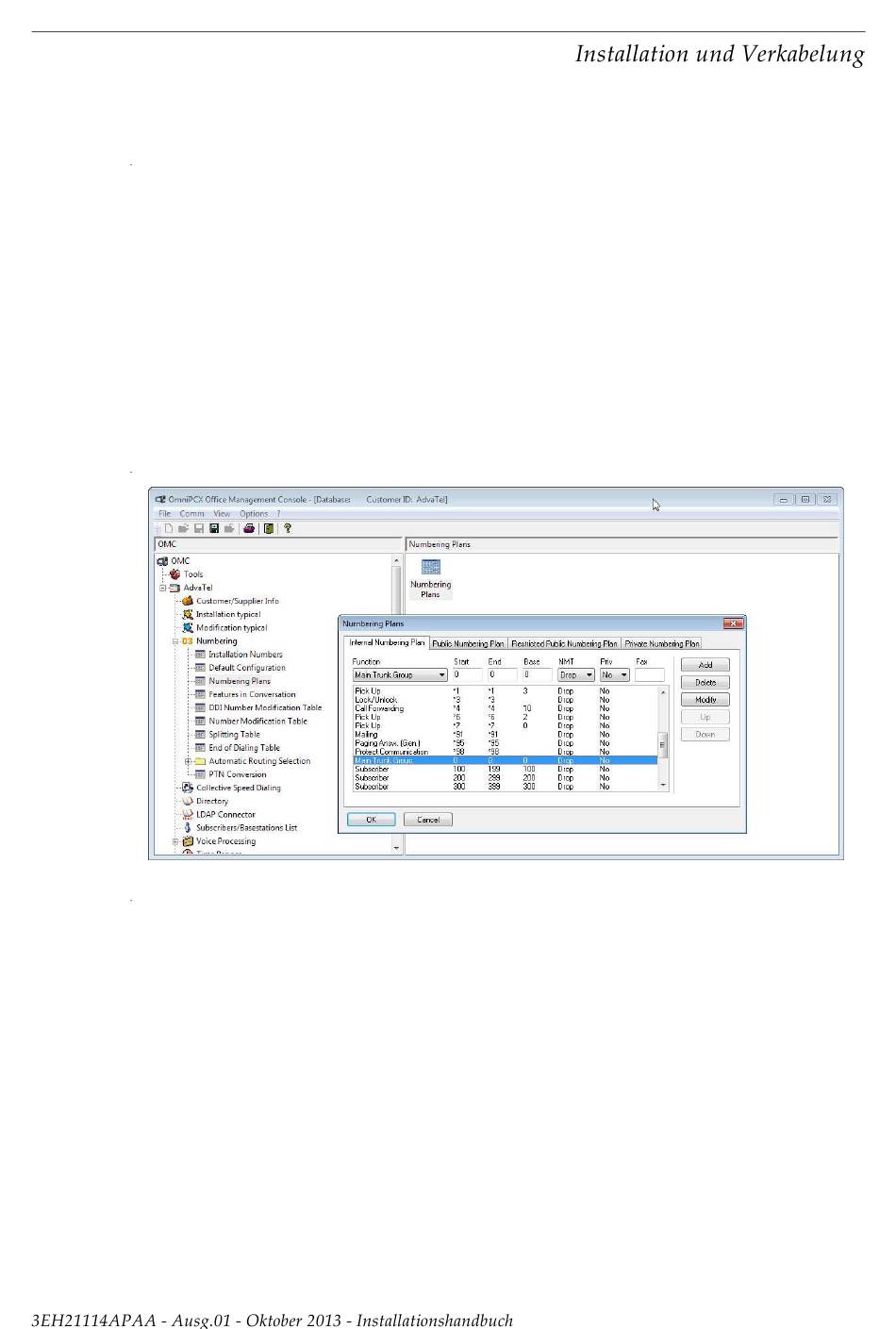Click the numbering list vertical scrollbar thumb
This screenshot has height=1329, width=896.
click(663, 743)
